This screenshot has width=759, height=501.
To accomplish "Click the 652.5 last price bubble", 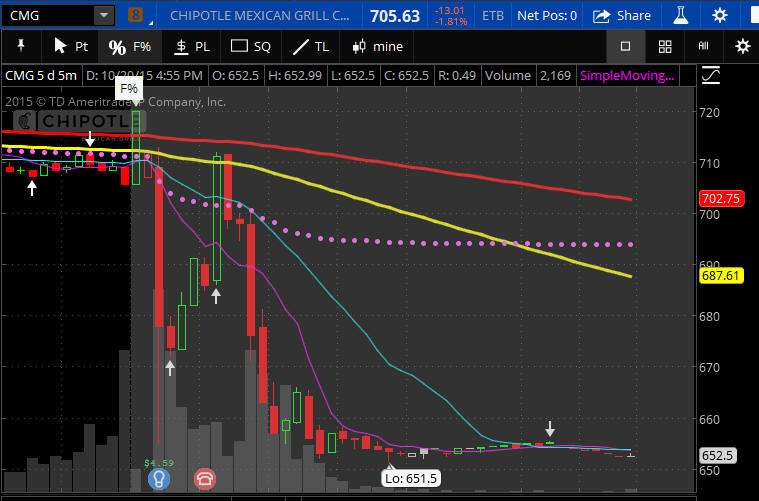I will click(717, 455).
